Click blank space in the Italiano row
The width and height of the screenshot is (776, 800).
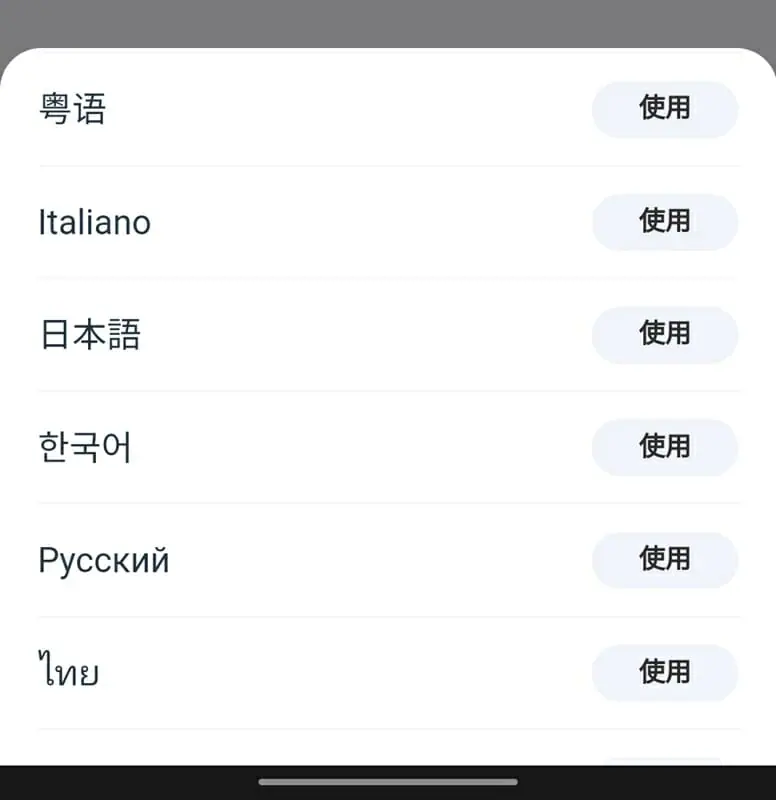[370, 222]
